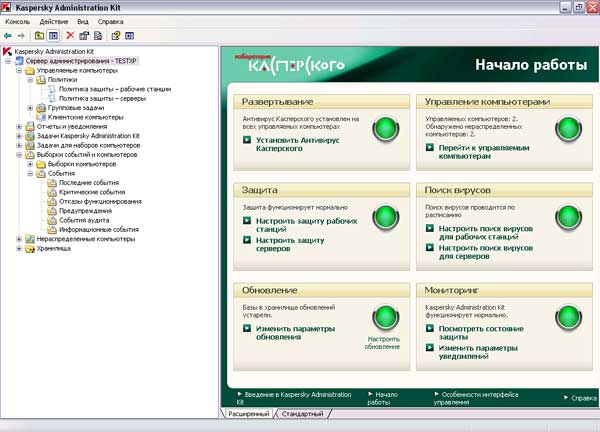Image resolution: width=600 pixels, height=432 pixels.
Task: Click the Help icon in toolbar
Action: click(116, 35)
